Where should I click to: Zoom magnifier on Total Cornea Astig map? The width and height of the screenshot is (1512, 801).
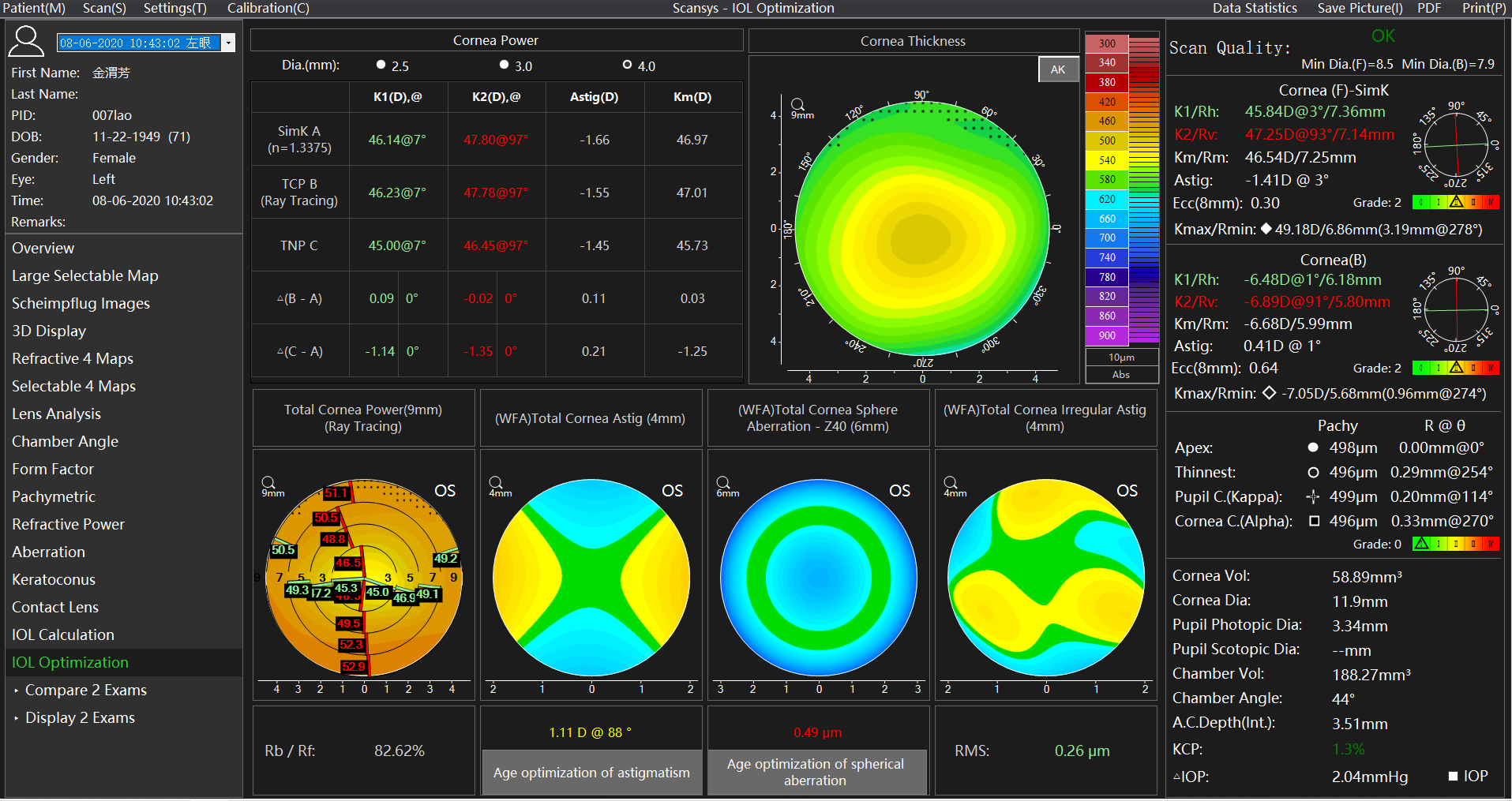496,482
